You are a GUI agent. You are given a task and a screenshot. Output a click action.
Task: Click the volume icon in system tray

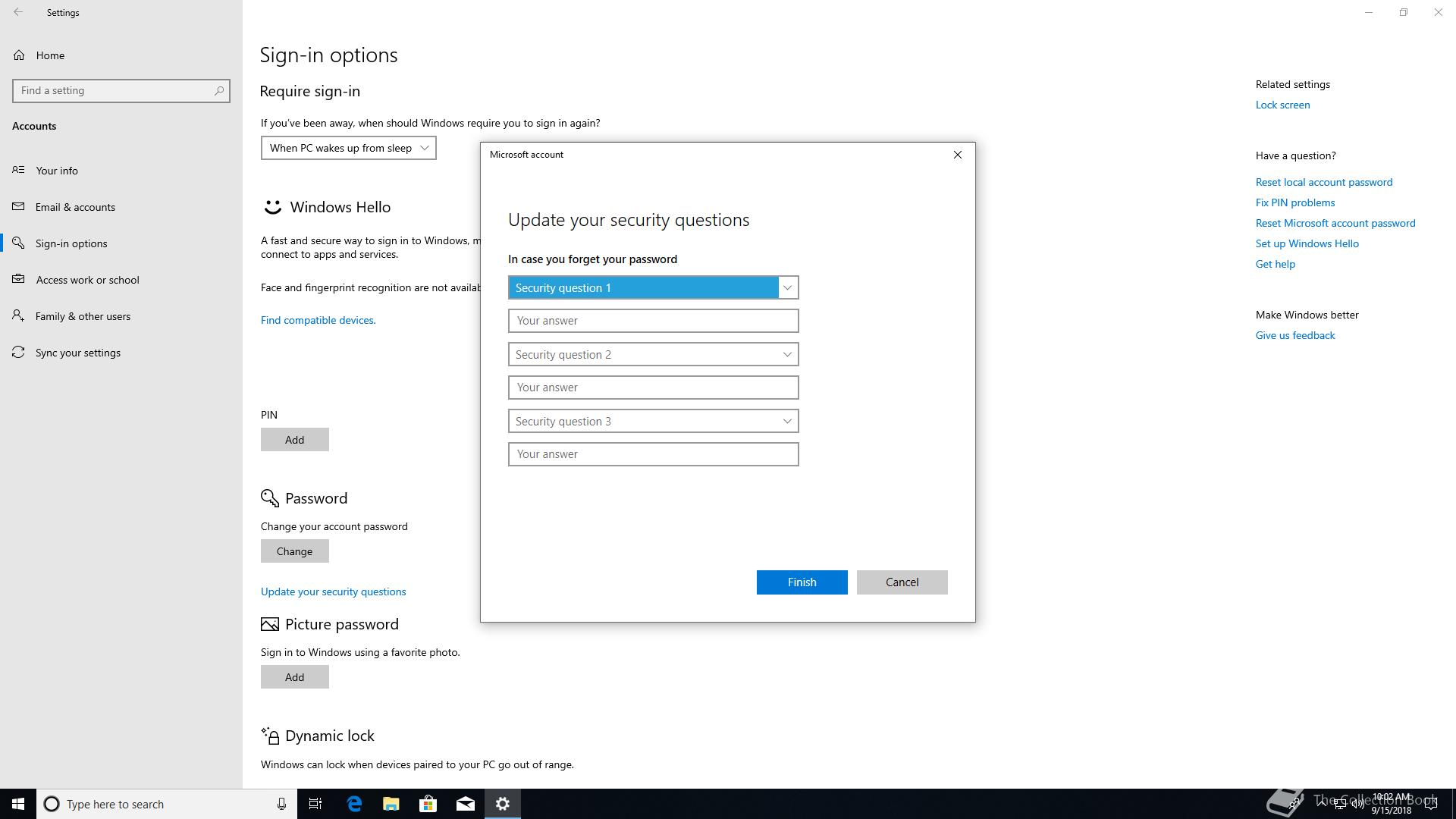(x=1357, y=805)
